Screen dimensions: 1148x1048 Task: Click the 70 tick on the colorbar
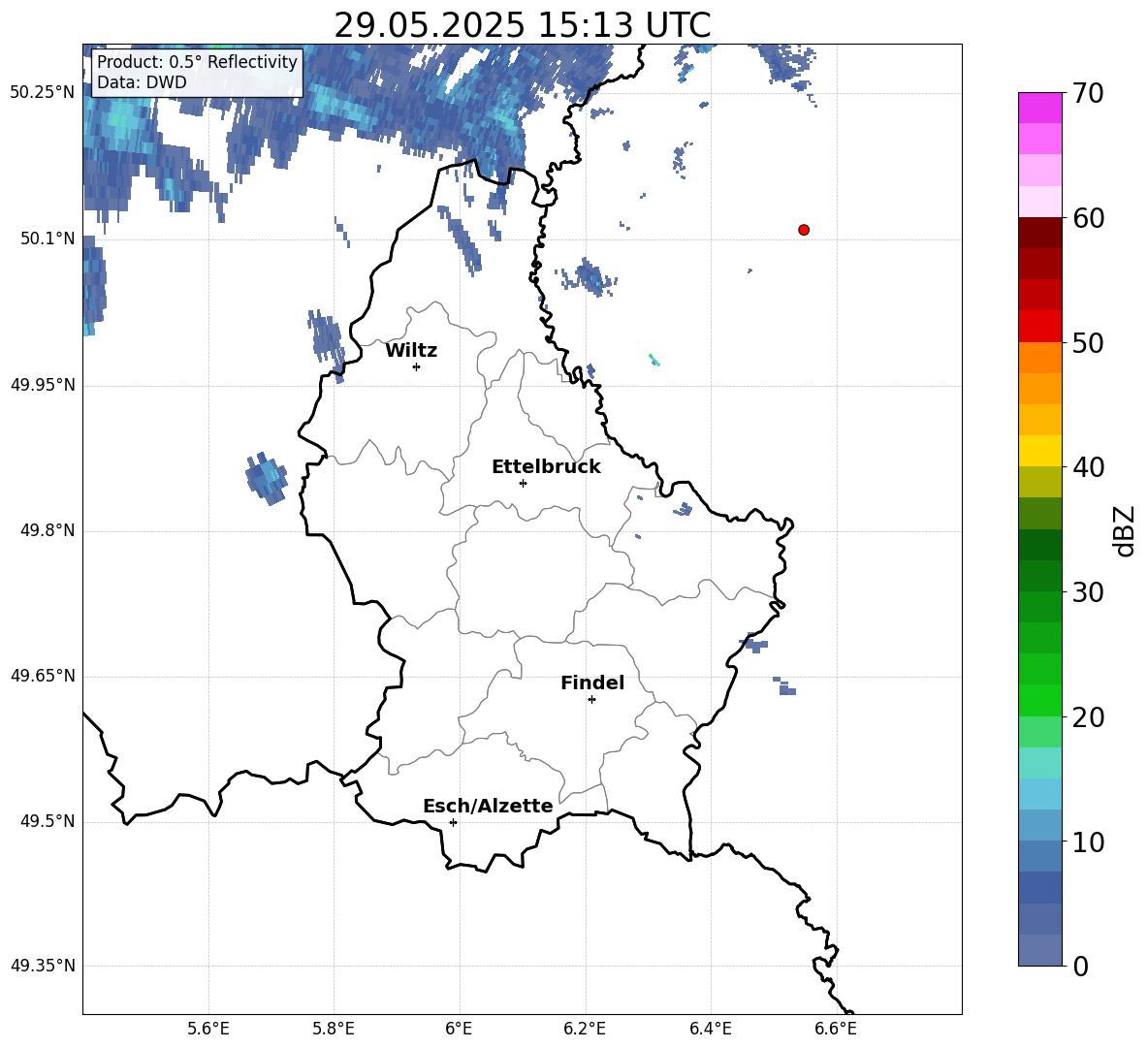1088,94
